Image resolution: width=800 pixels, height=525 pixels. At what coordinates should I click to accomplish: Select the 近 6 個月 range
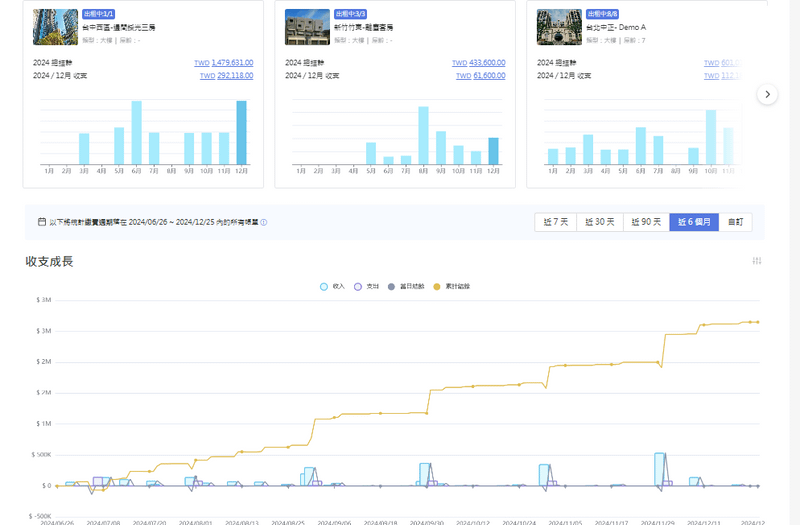694,222
